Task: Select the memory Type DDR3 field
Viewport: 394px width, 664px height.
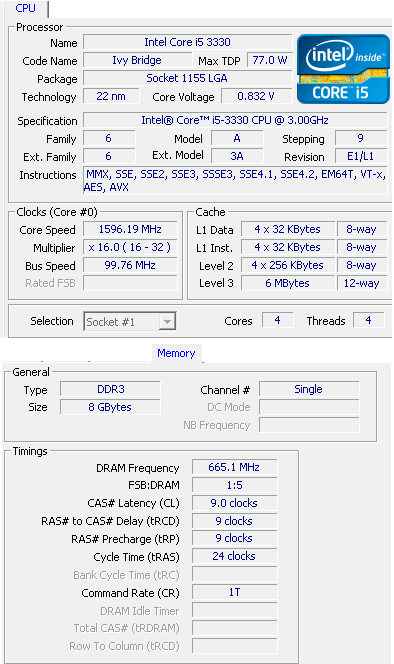Action: click(110, 389)
